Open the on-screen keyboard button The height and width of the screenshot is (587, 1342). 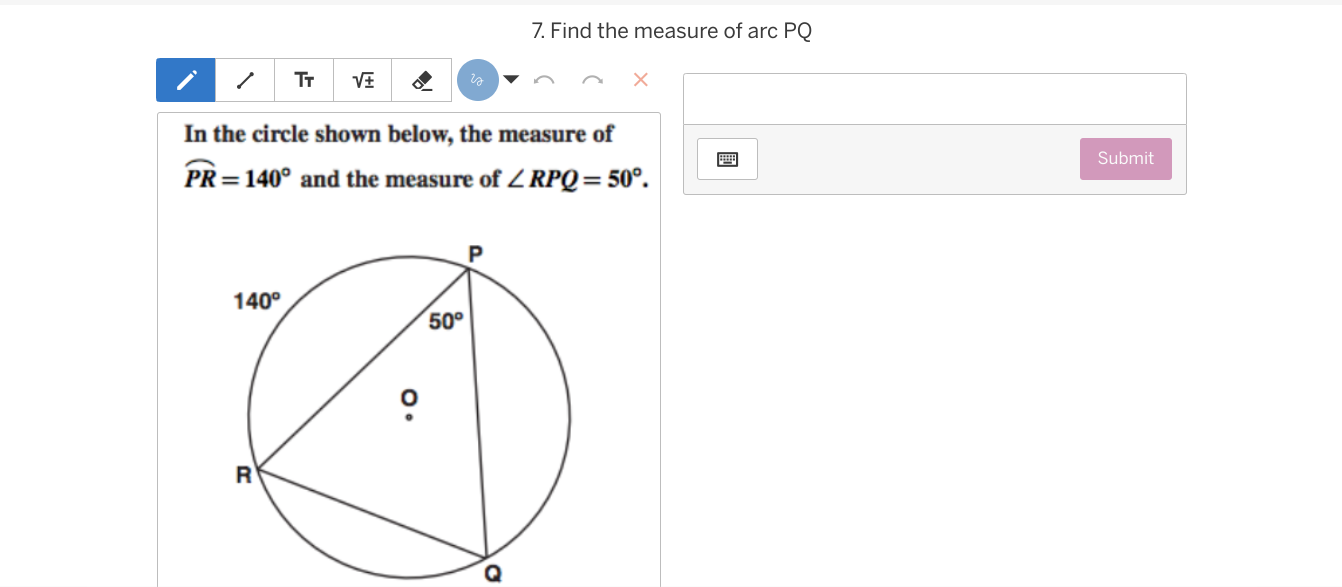727,159
